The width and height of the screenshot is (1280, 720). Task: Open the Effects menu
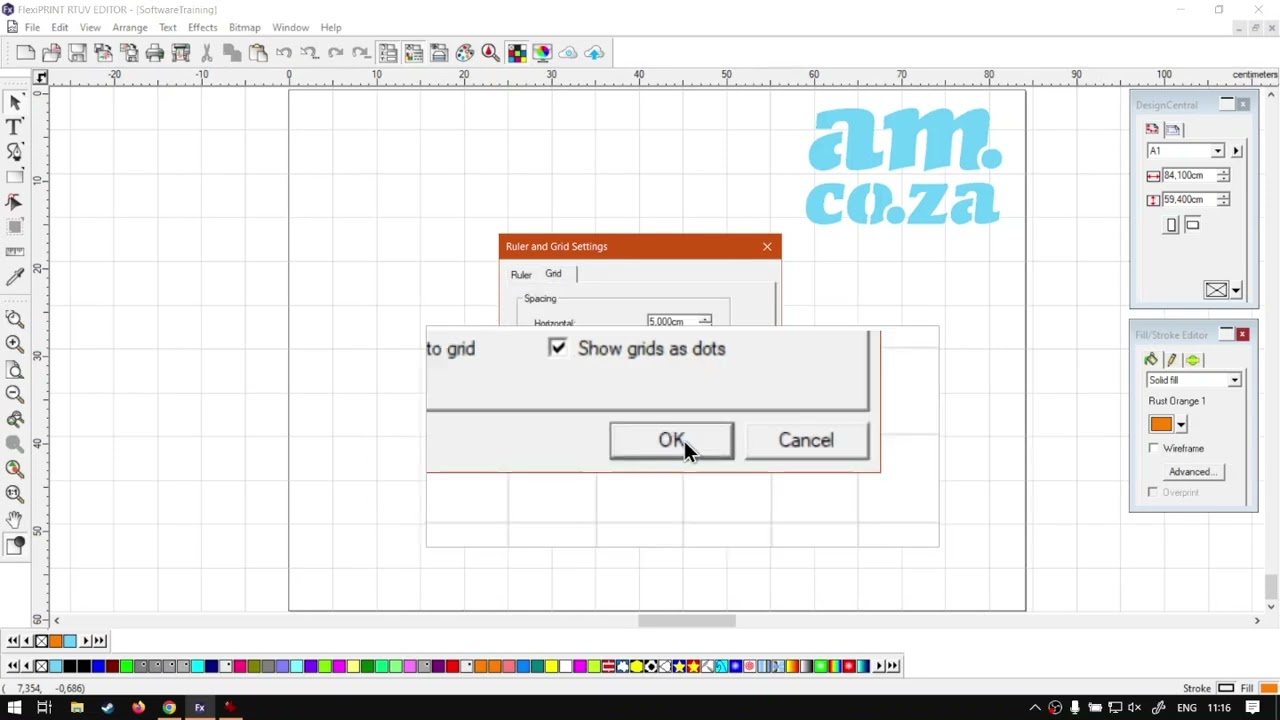click(x=202, y=27)
